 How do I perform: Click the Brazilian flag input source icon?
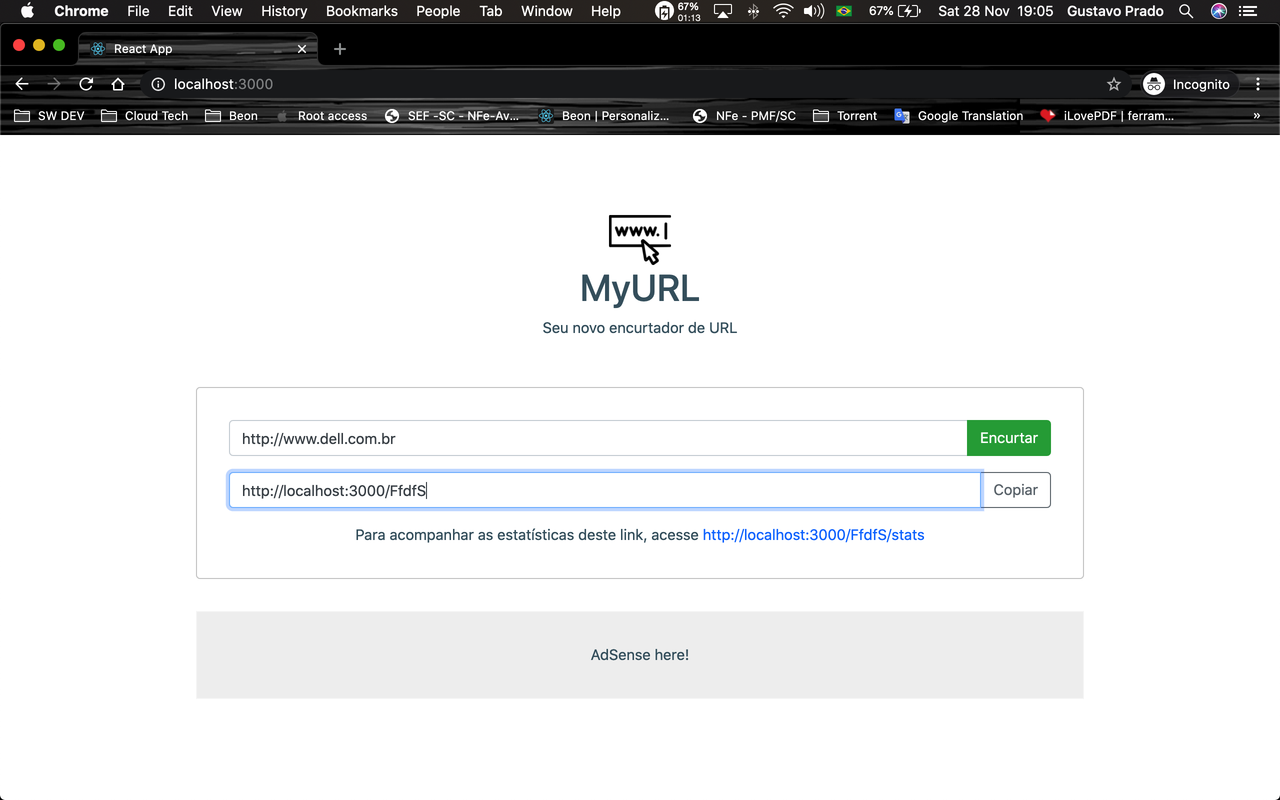click(x=843, y=11)
